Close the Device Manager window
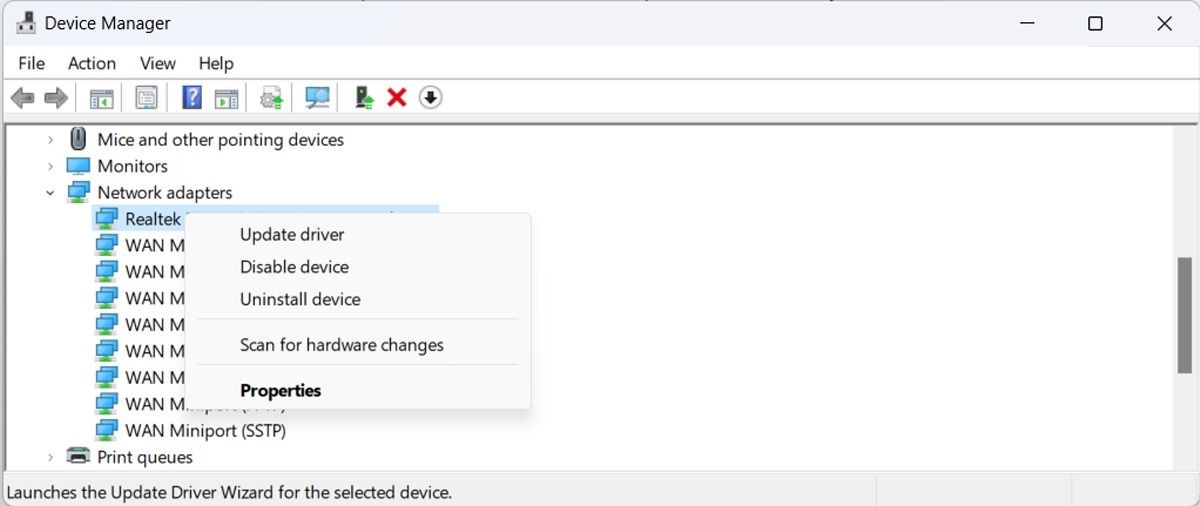 [1164, 24]
